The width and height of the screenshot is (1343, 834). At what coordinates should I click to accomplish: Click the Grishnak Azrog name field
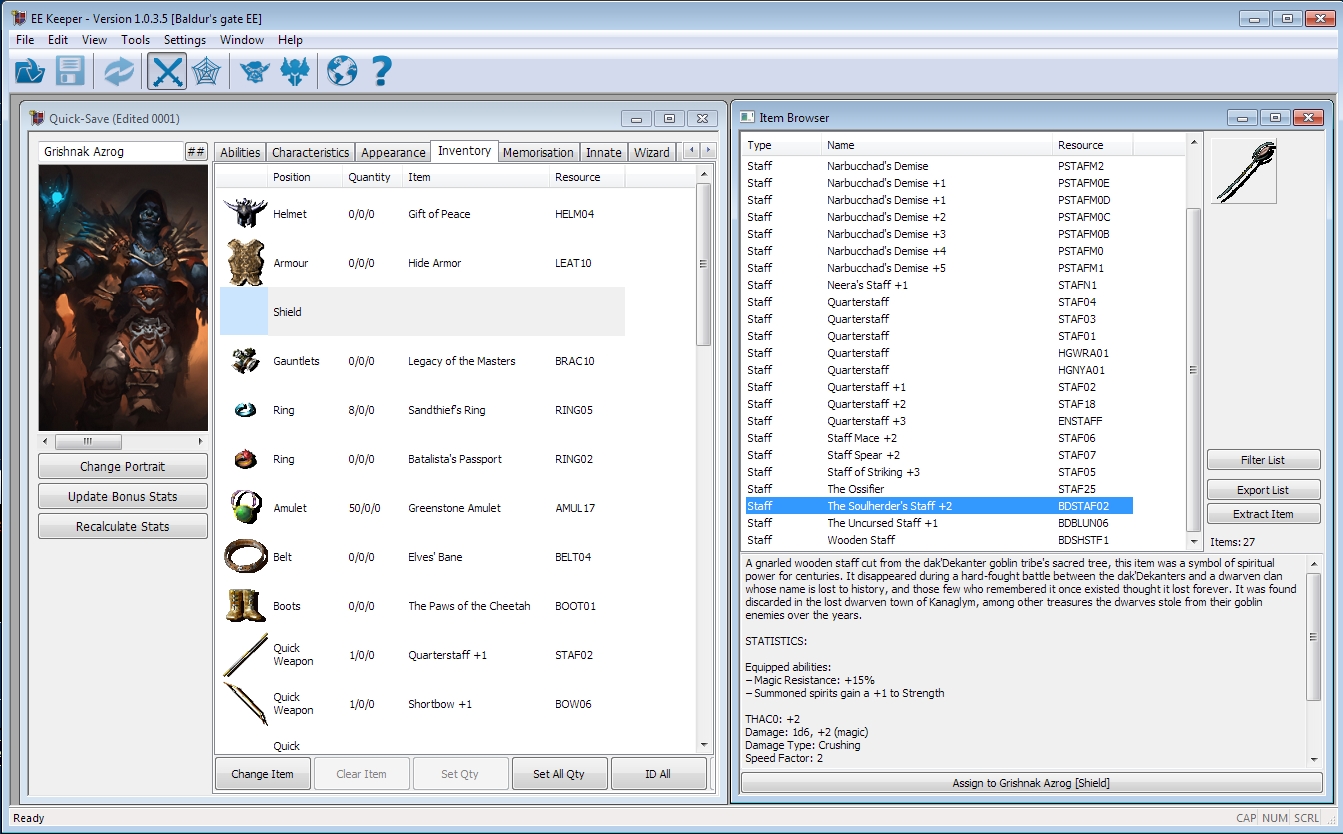pyautogui.click(x=111, y=152)
